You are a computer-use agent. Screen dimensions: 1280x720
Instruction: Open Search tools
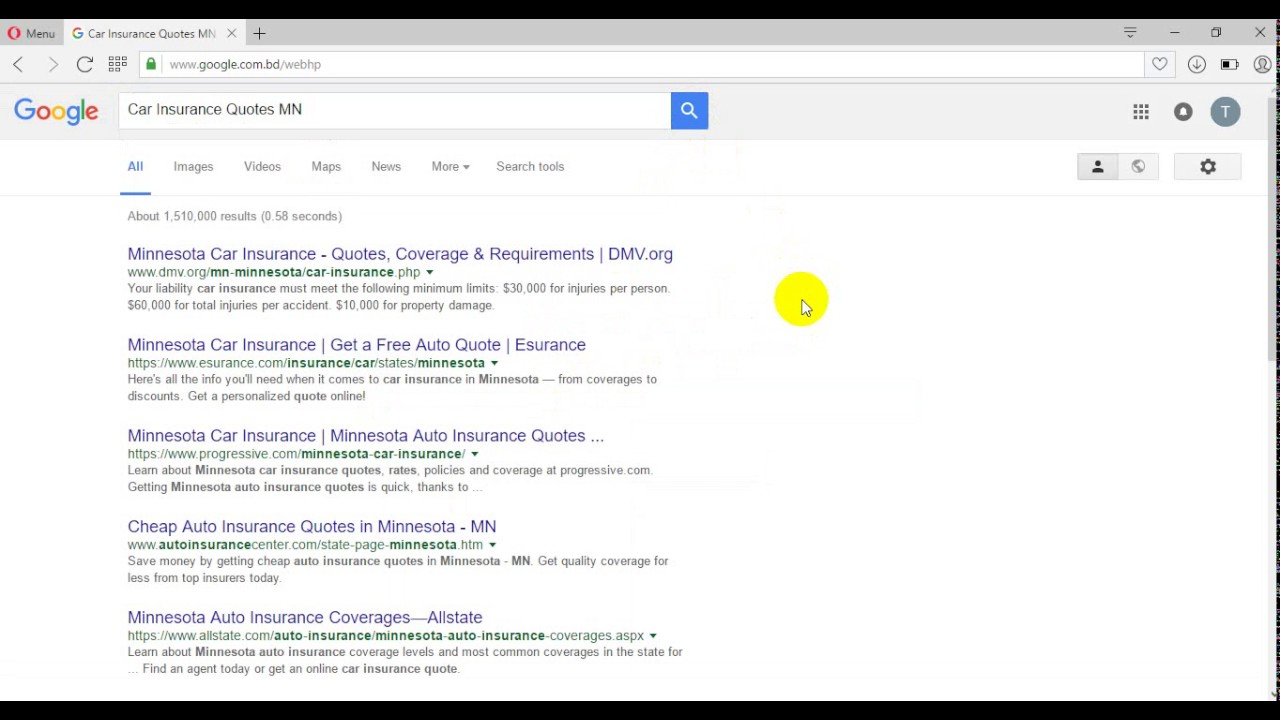(x=530, y=167)
